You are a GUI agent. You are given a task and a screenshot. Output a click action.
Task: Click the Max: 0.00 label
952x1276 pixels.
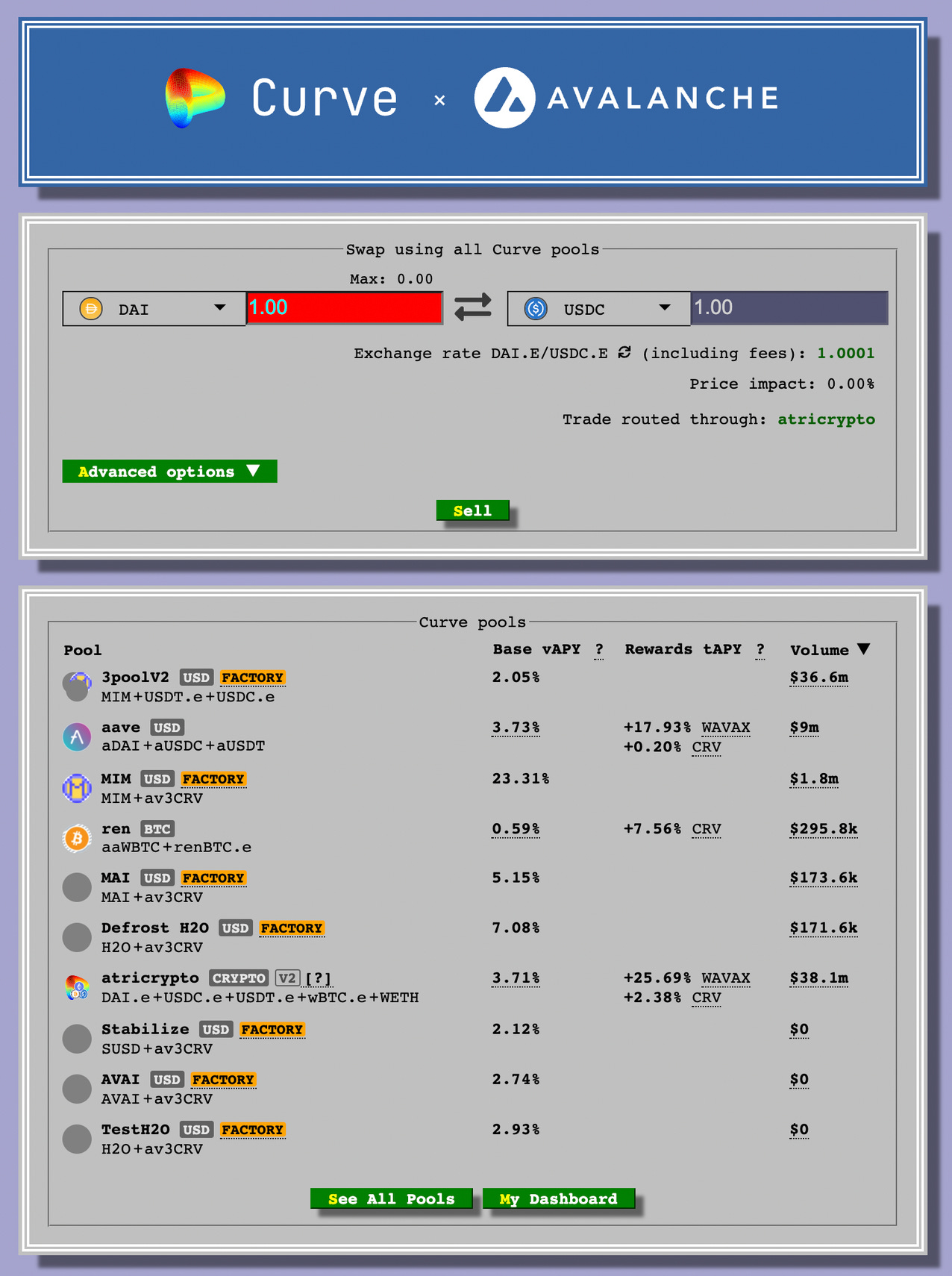392,279
